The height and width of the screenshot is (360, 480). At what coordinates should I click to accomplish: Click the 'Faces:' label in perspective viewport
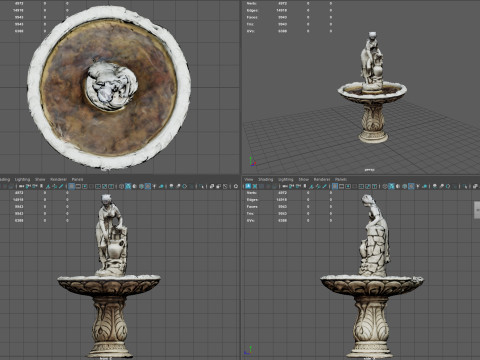[252, 17]
